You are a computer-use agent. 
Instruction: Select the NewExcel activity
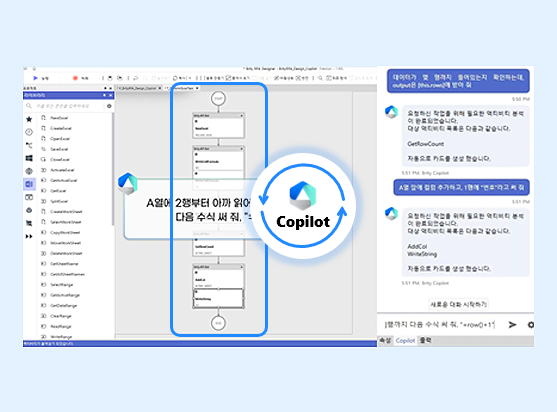point(59,118)
